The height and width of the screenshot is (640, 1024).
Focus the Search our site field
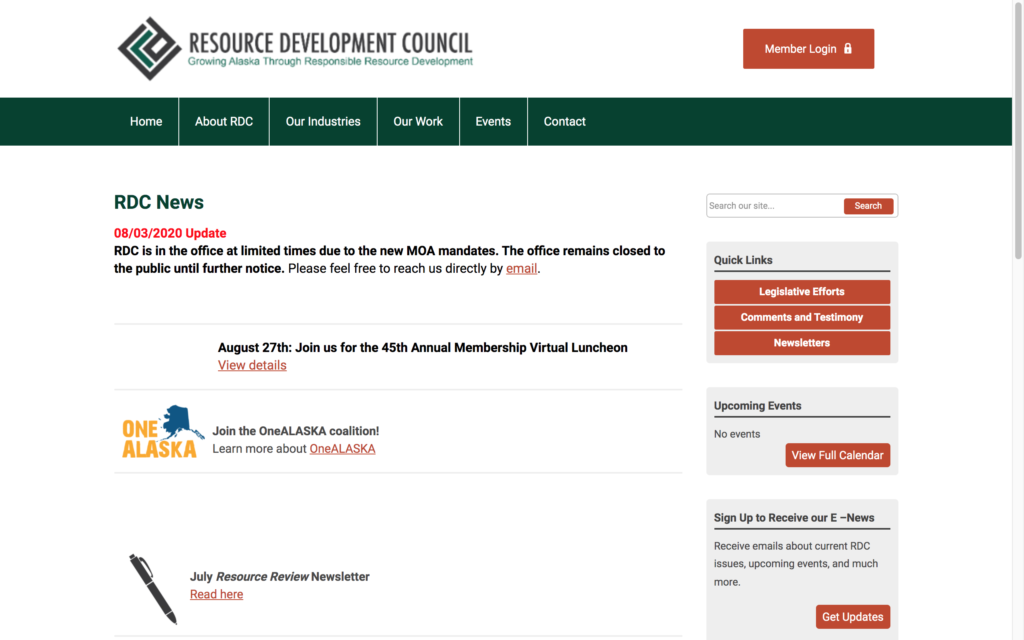pyautogui.click(x=774, y=206)
